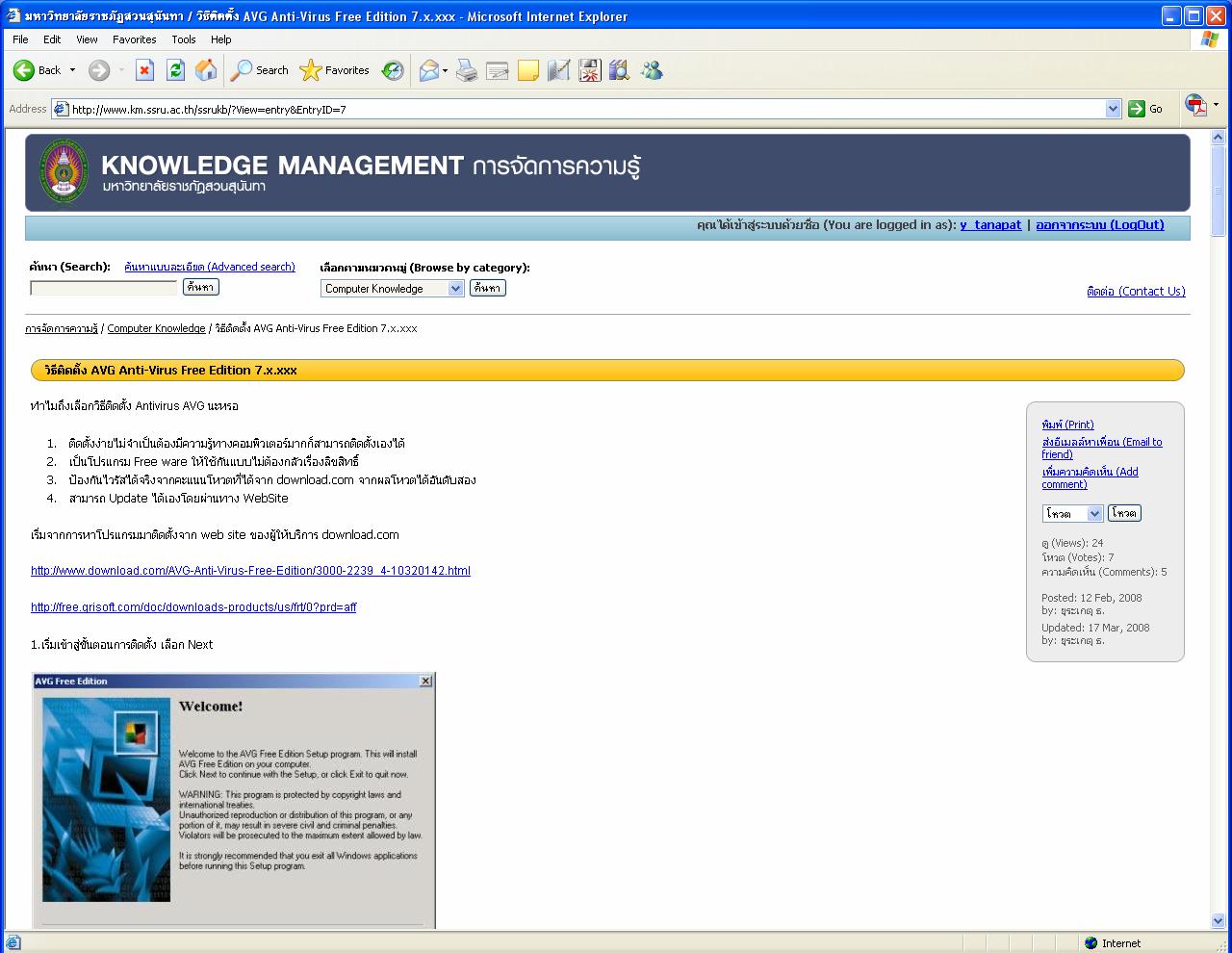Click the Edit page toolbar icon

click(x=498, y=70)
